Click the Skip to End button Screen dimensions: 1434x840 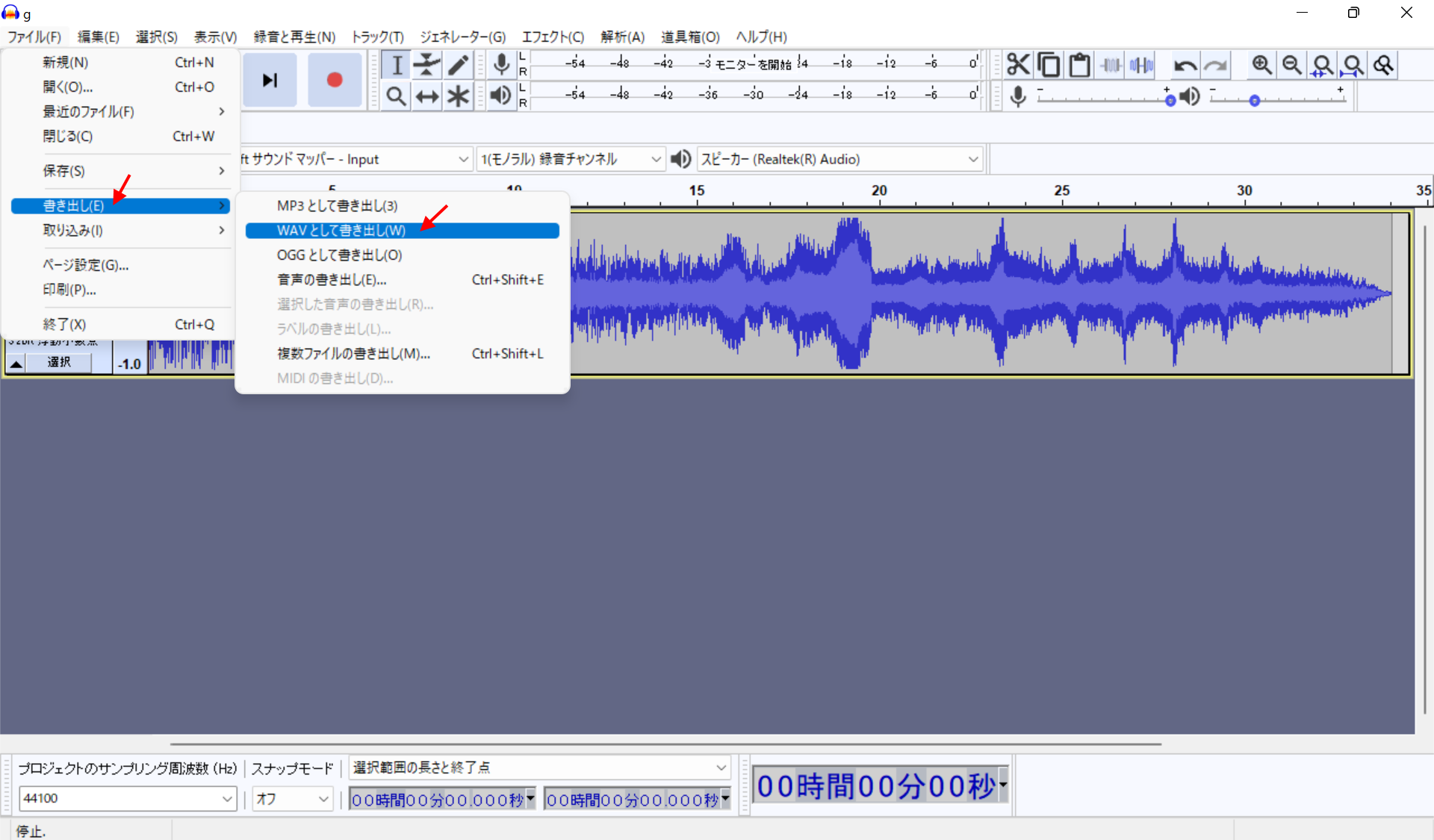coord(270,80)
